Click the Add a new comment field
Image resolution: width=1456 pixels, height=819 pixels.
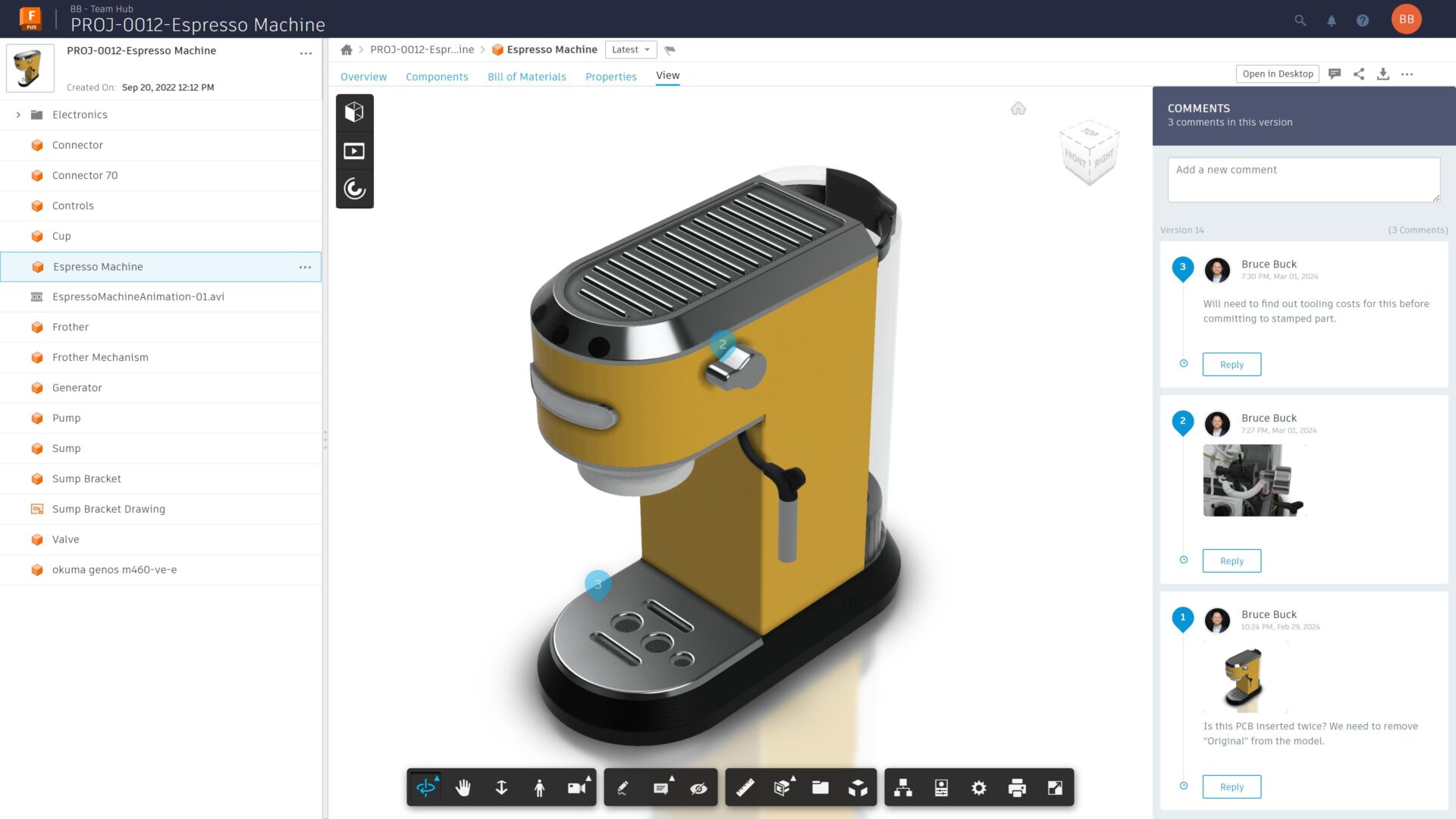pos(1303,179)
